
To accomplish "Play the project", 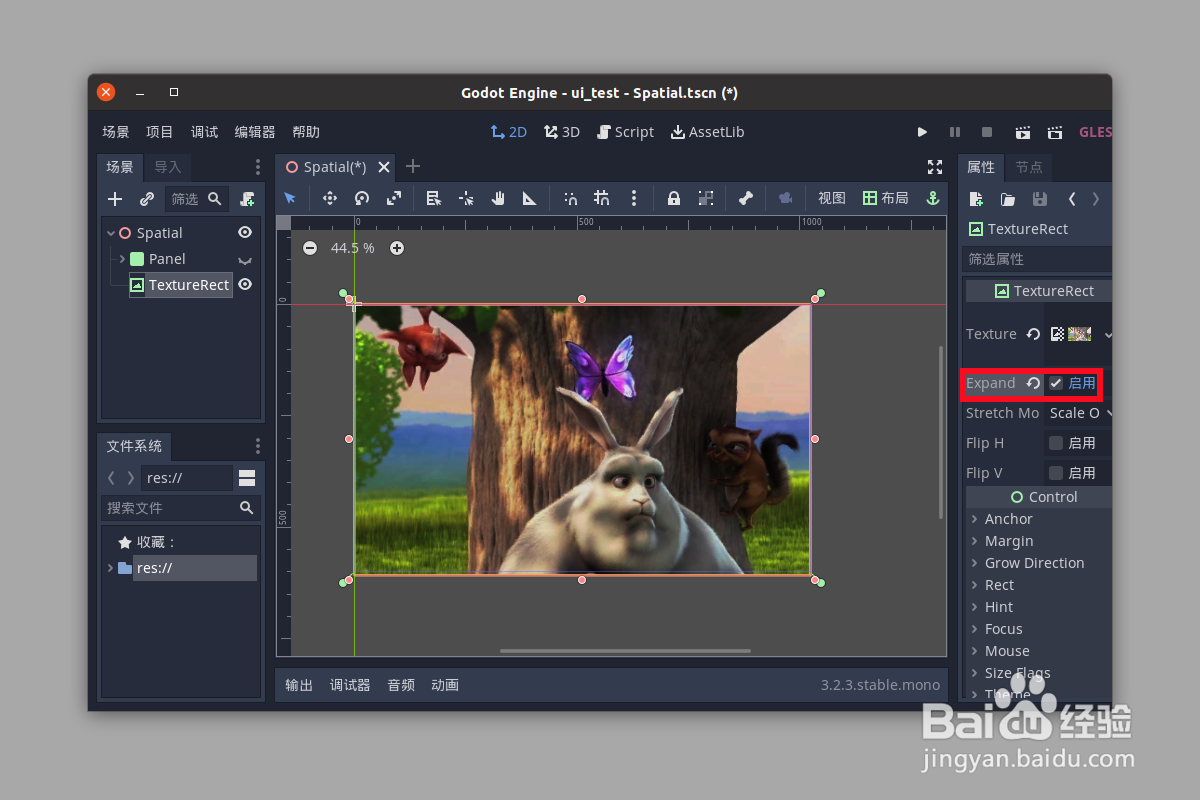I will coord(922,132).
